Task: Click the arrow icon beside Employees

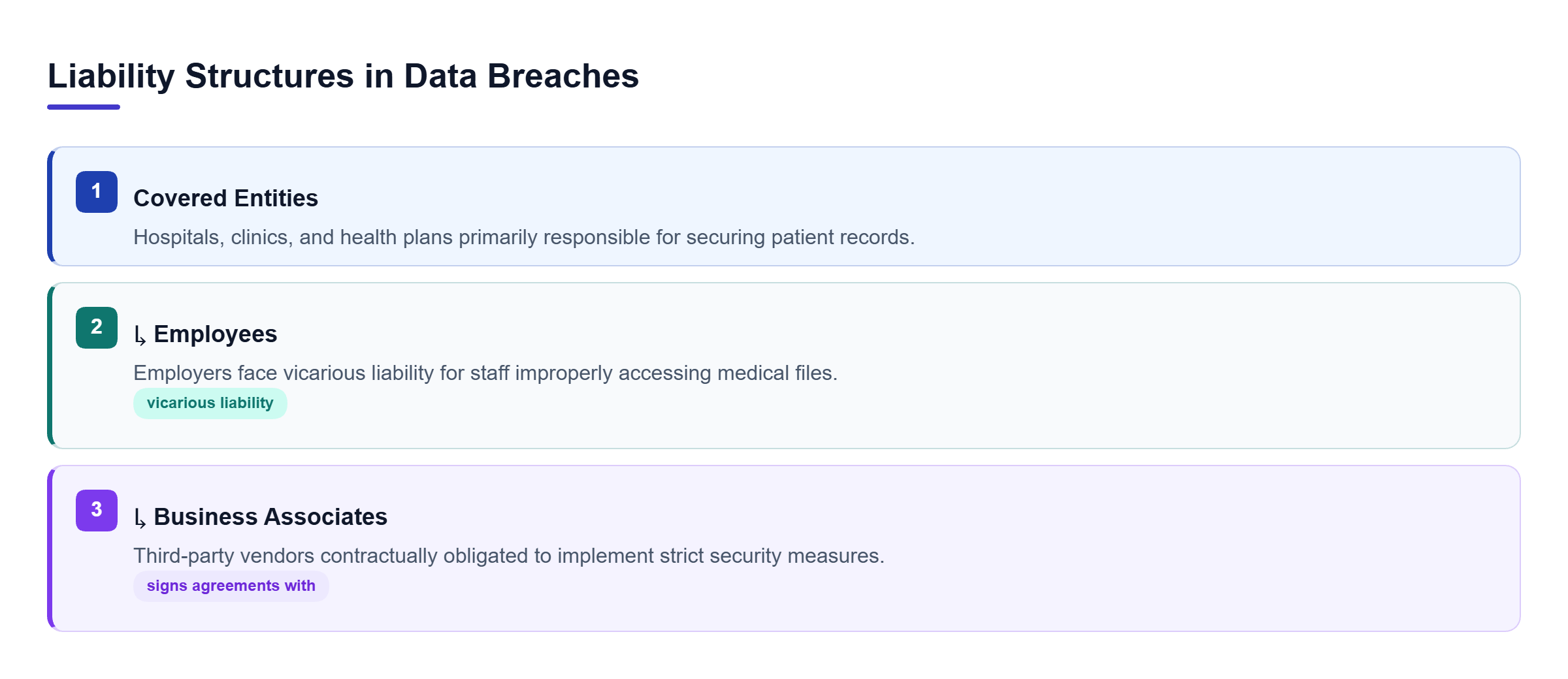Action: 140,336
